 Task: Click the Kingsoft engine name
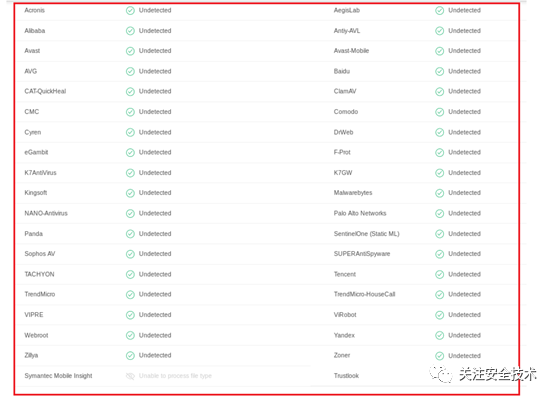[x=36, y=193]
